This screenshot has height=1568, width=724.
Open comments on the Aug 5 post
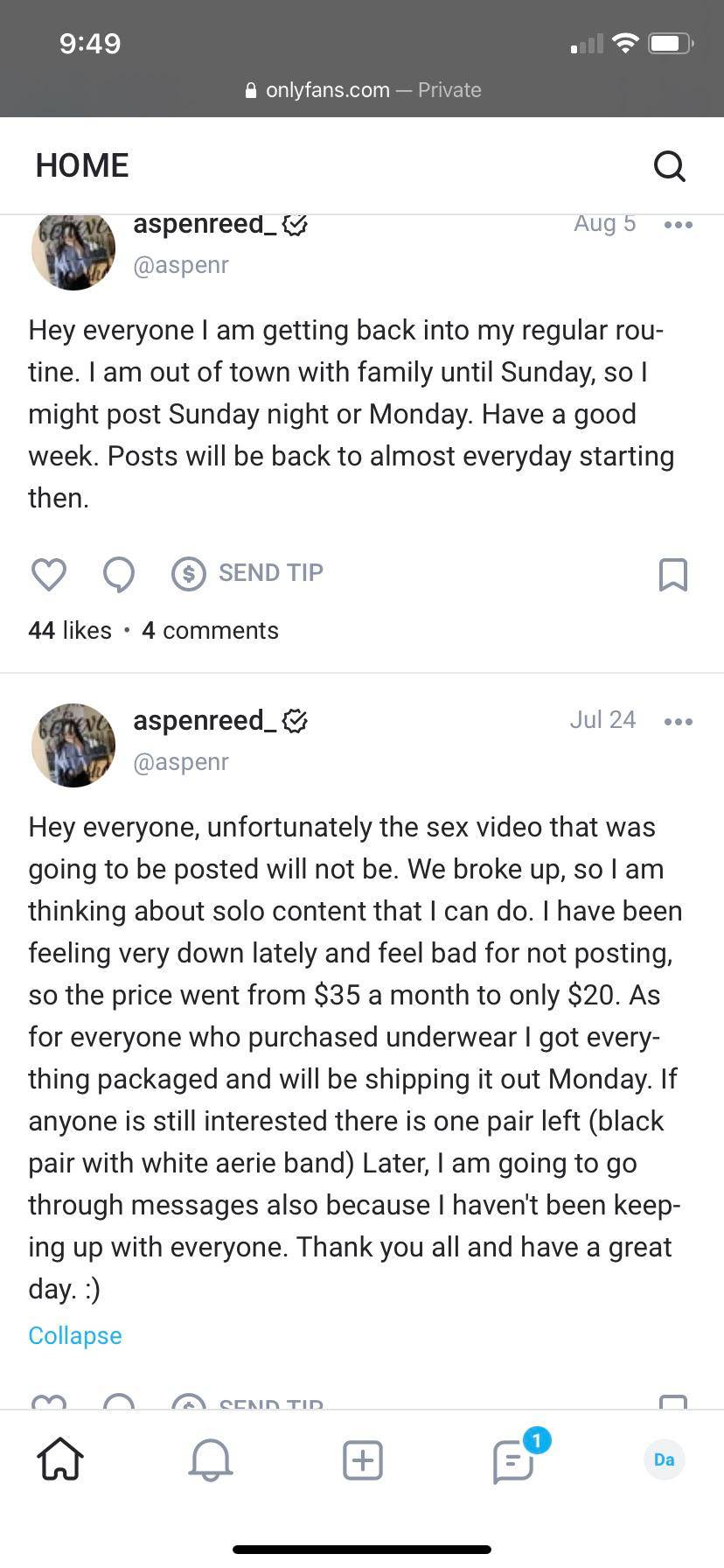[119, 574]
